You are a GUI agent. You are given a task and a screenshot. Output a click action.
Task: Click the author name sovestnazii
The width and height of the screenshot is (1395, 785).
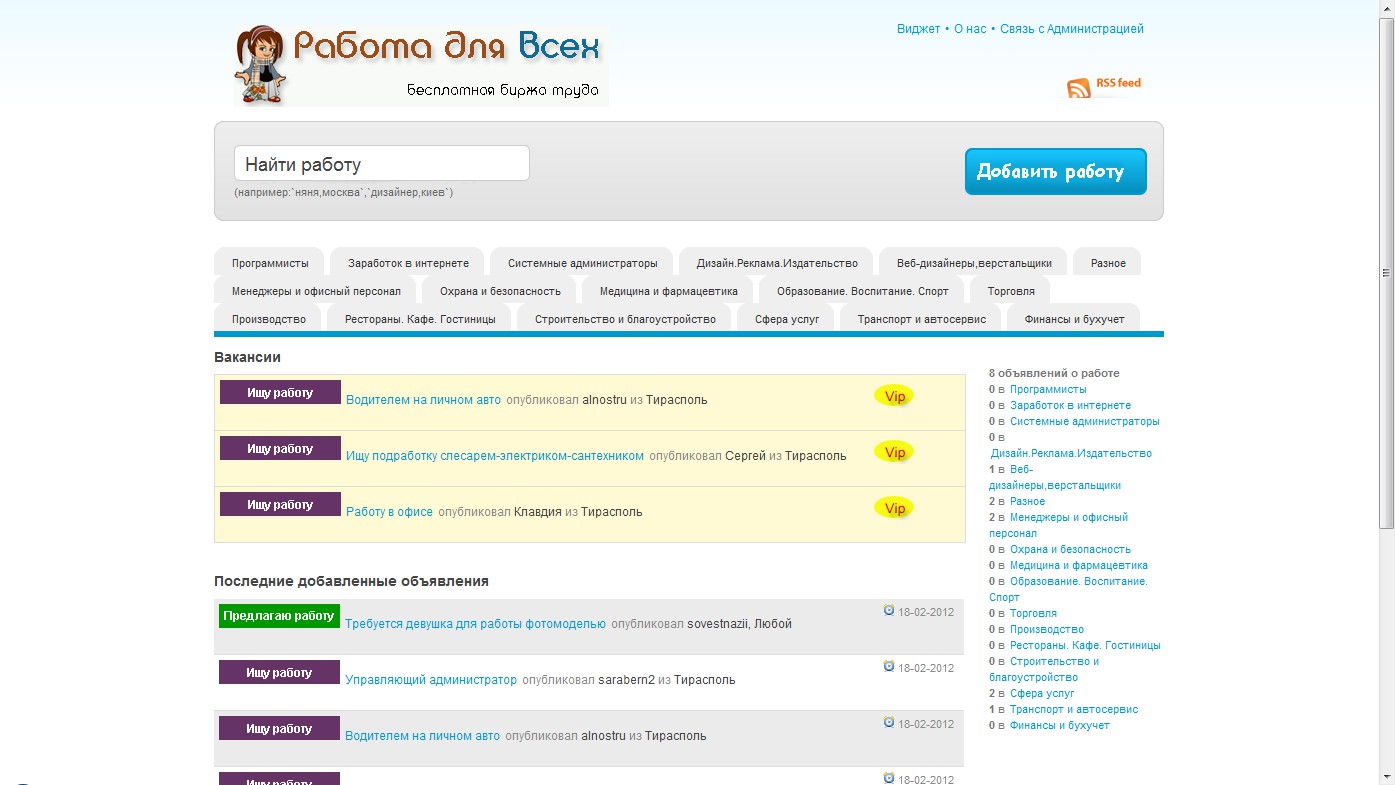(x=719, y=624)
